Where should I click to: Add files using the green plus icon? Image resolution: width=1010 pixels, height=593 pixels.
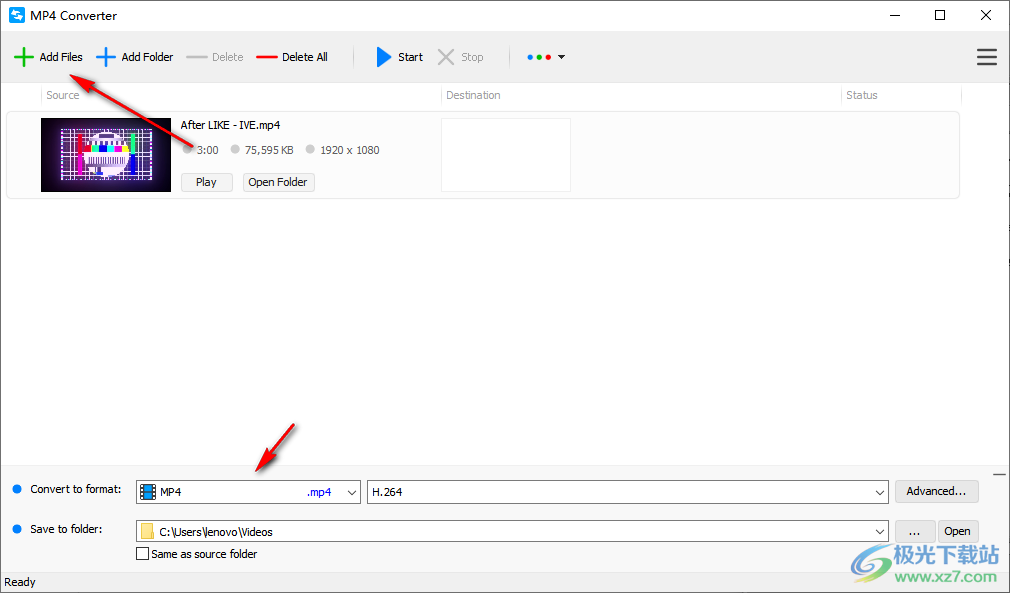click(24, 57)
